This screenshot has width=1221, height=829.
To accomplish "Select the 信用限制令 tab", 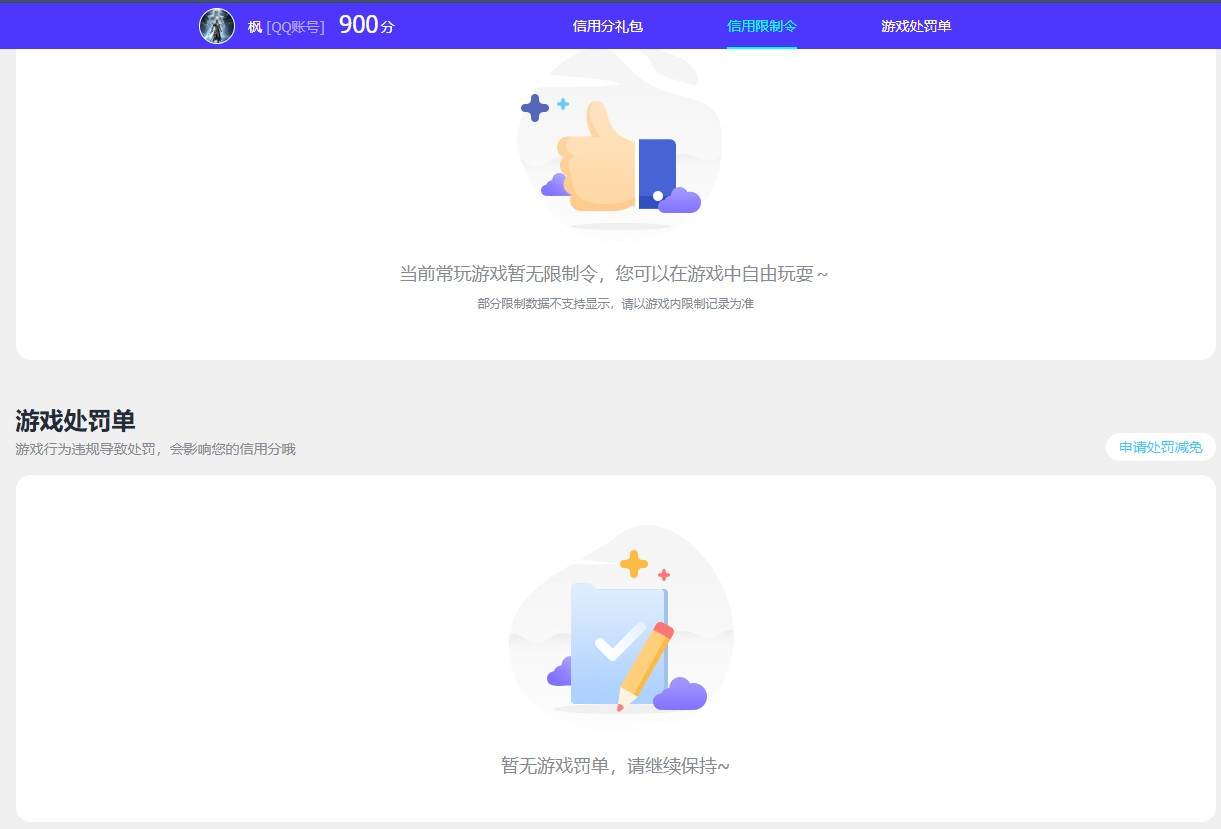I will 762,26.
